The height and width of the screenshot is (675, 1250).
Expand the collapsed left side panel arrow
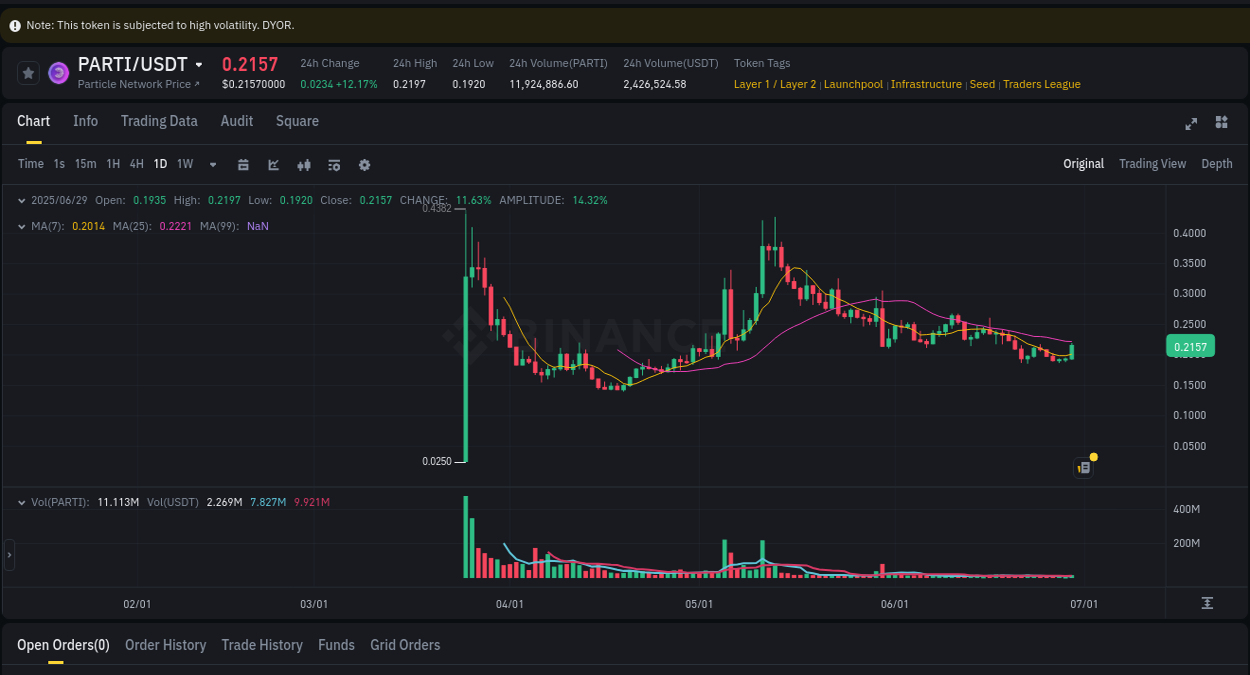(8, 553)
